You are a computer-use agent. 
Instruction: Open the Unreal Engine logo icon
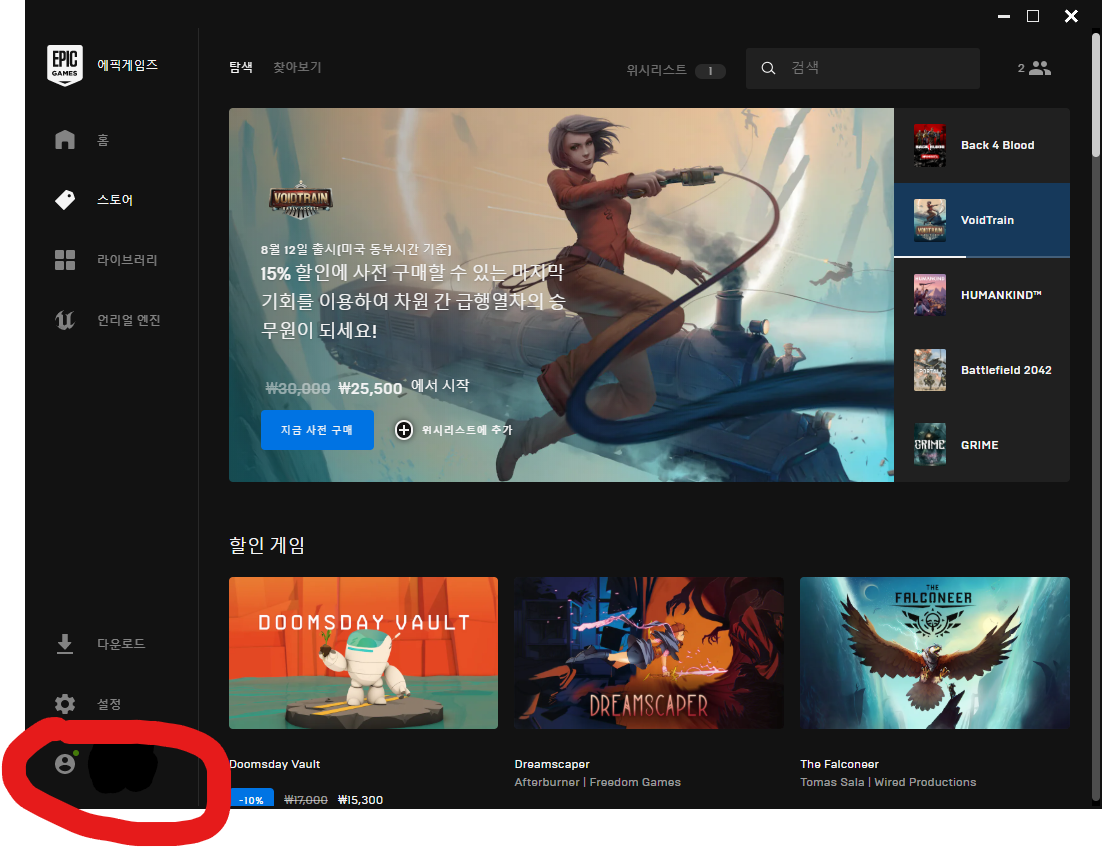tap(65, 320)
